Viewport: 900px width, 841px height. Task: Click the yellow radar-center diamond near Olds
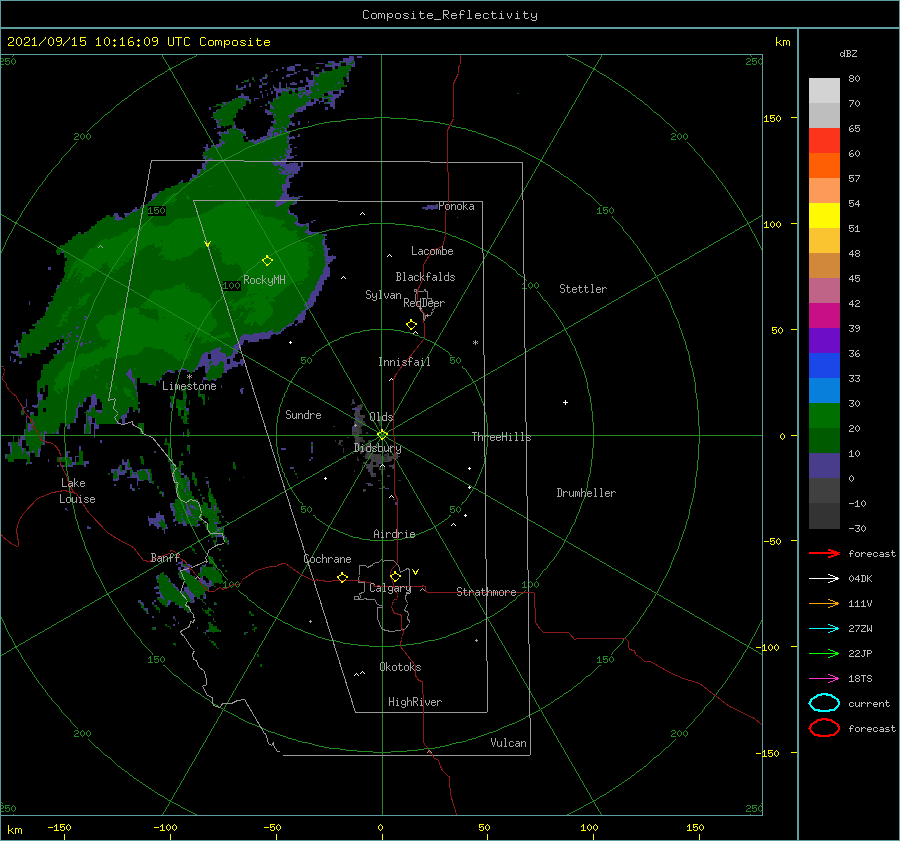click(x=382, y=435)
